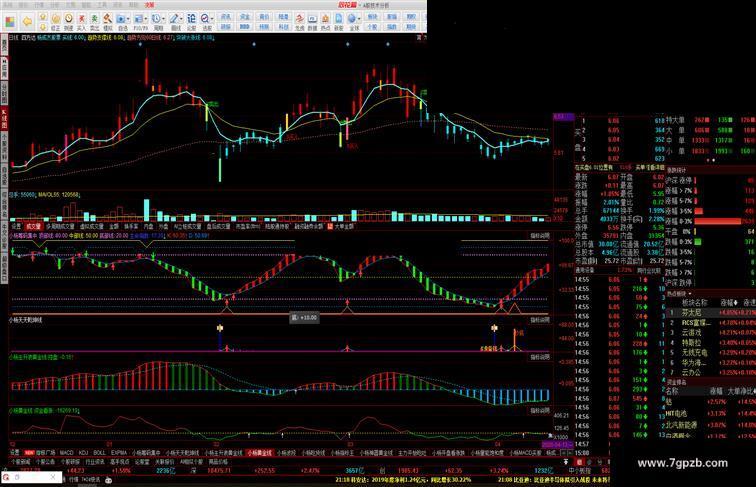The height and width of the screenshot is (487, 756).
Task: Select 云办公 in hot sectors list
Action: click(x=691, y=372)
